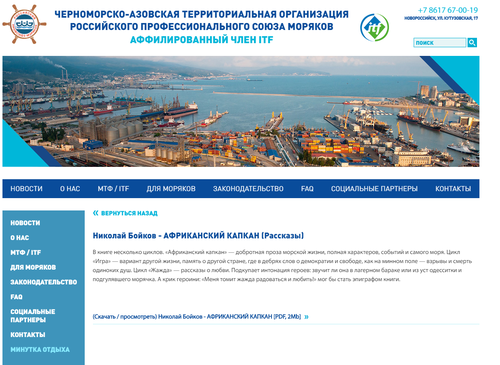Viewport: 500px width, 365px height.
Task: Click the magnifier search button
Action: point(472,42)
